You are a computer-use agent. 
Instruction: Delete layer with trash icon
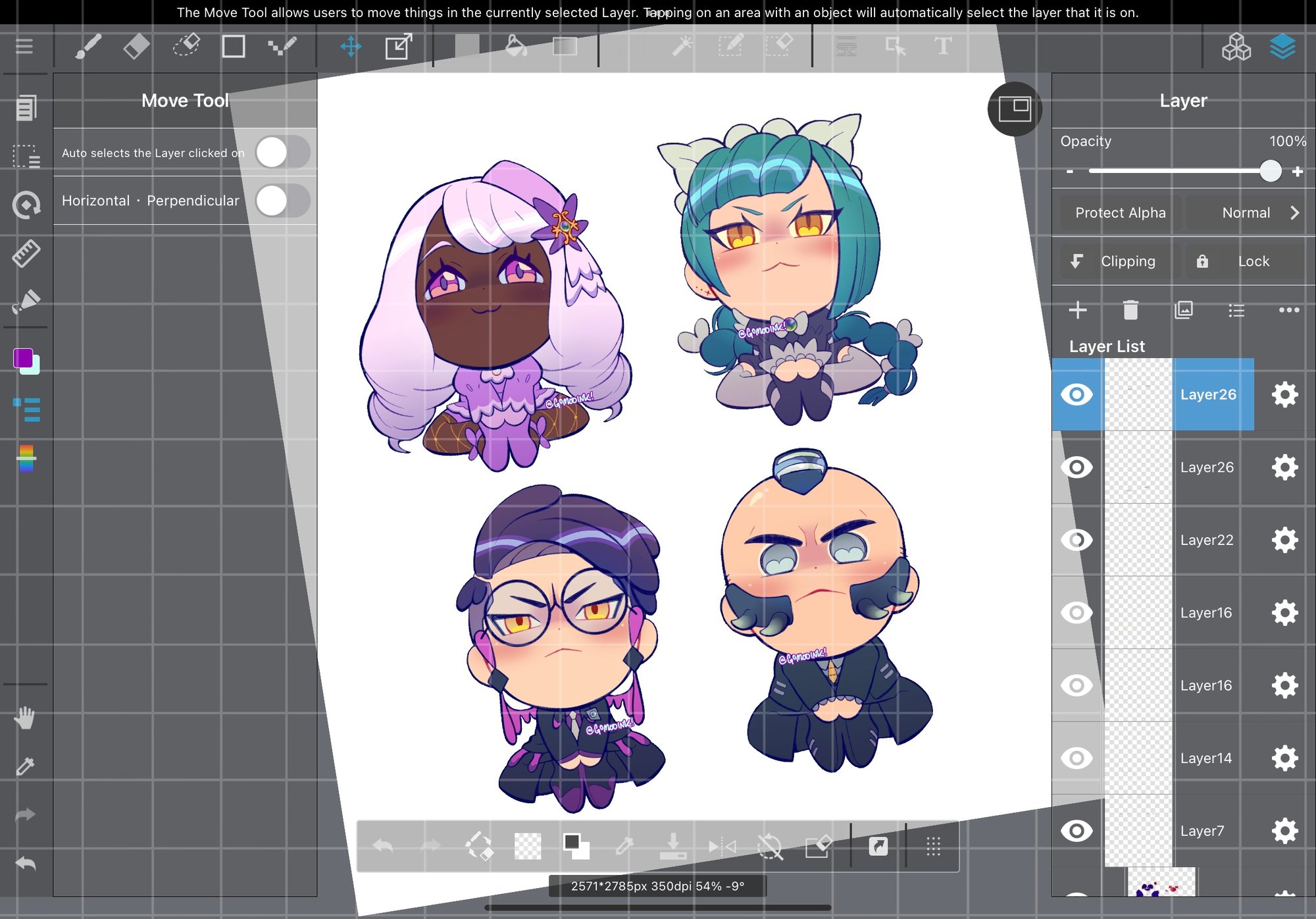1130,310
